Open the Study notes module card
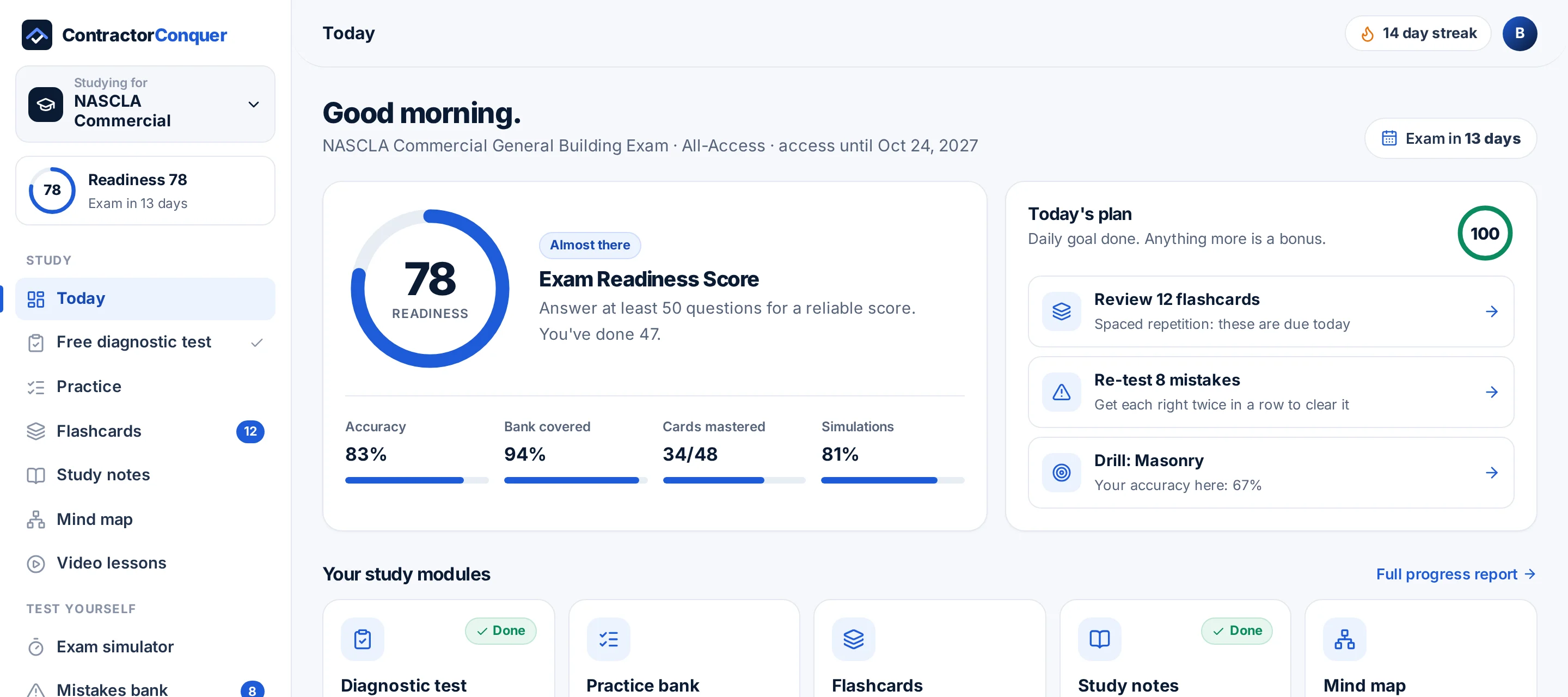1568x697 pixels. click(x=1175, y=649)
